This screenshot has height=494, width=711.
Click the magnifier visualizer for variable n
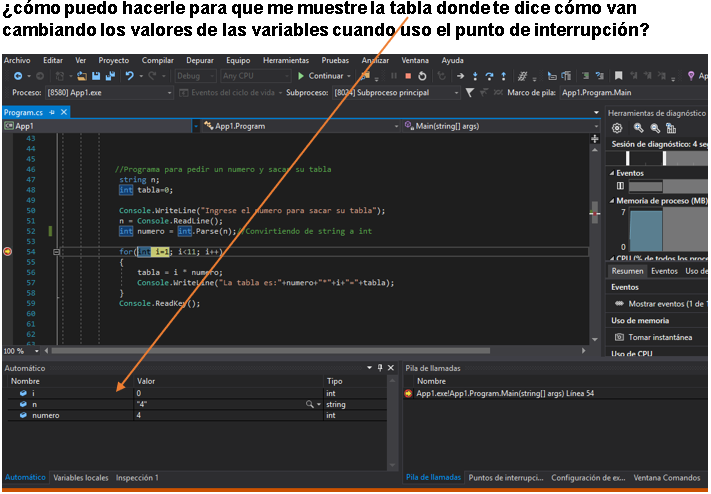click(310, 404)
